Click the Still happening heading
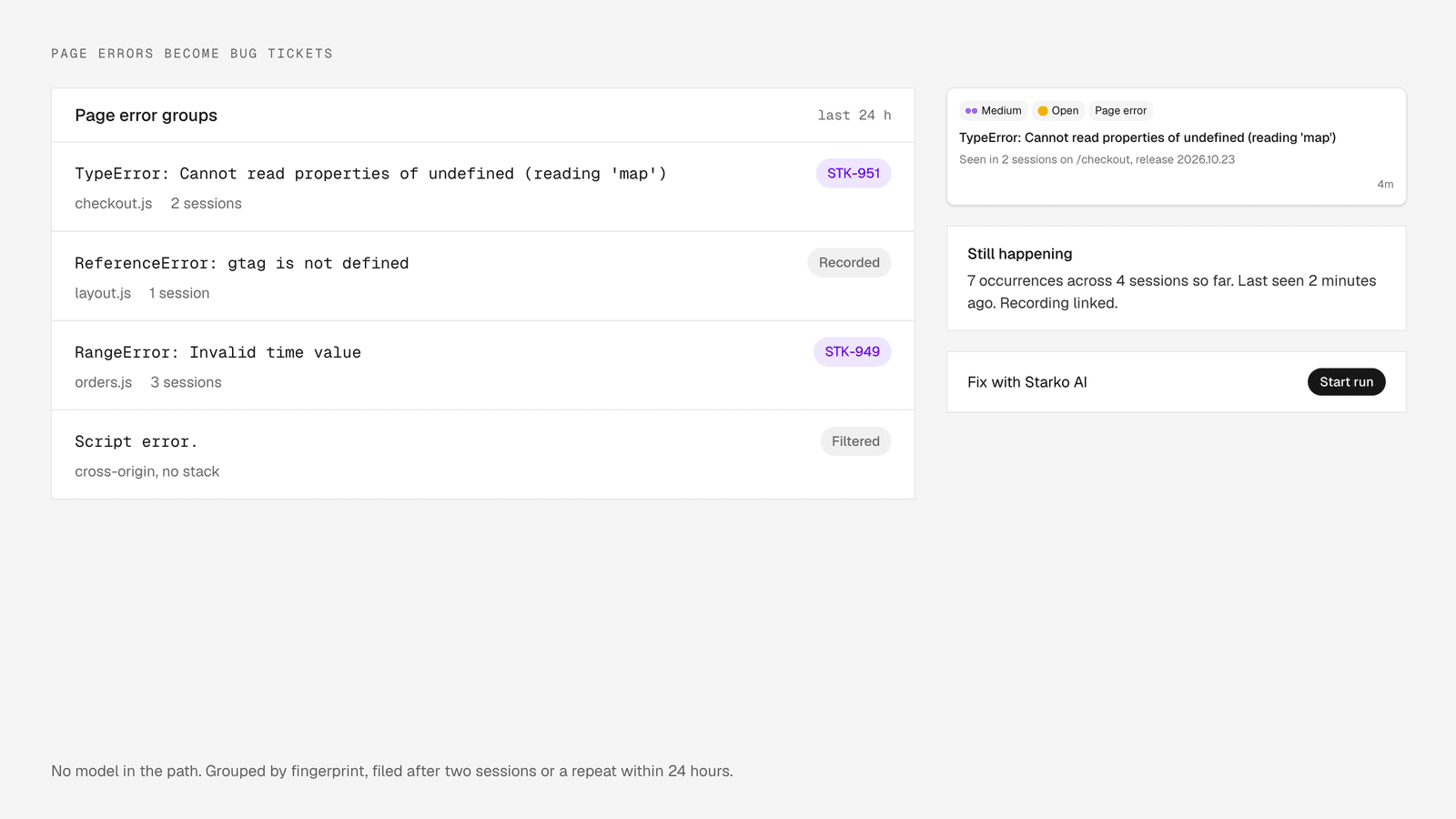The image size is (1456, 819). [x=1020, y=254]
